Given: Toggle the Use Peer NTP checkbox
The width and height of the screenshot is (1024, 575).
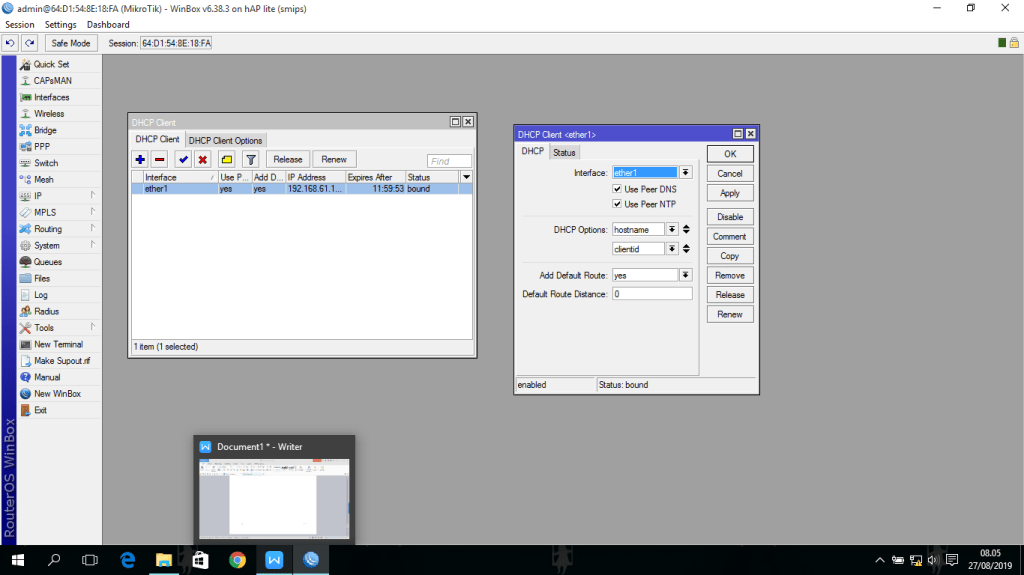Looking at the screenshot, I should coord(618,204).
